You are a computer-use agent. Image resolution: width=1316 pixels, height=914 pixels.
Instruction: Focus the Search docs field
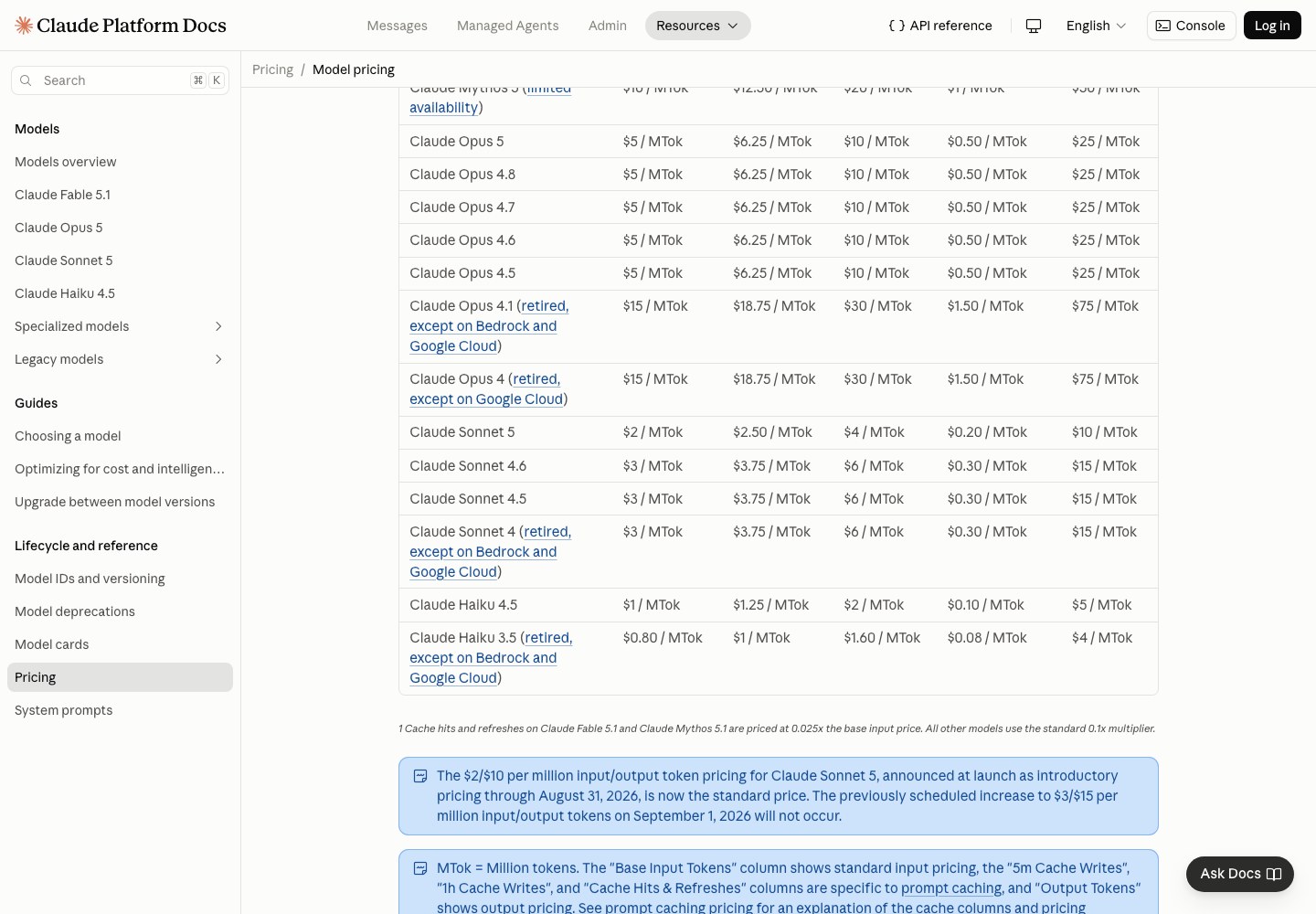(x=120, y=80)
